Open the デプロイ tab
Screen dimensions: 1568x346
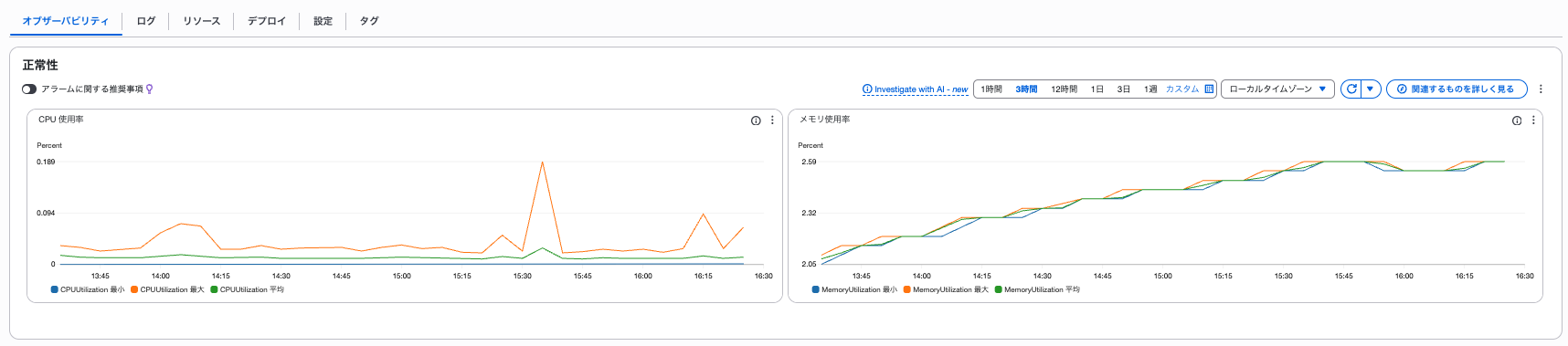click(267, 21)
